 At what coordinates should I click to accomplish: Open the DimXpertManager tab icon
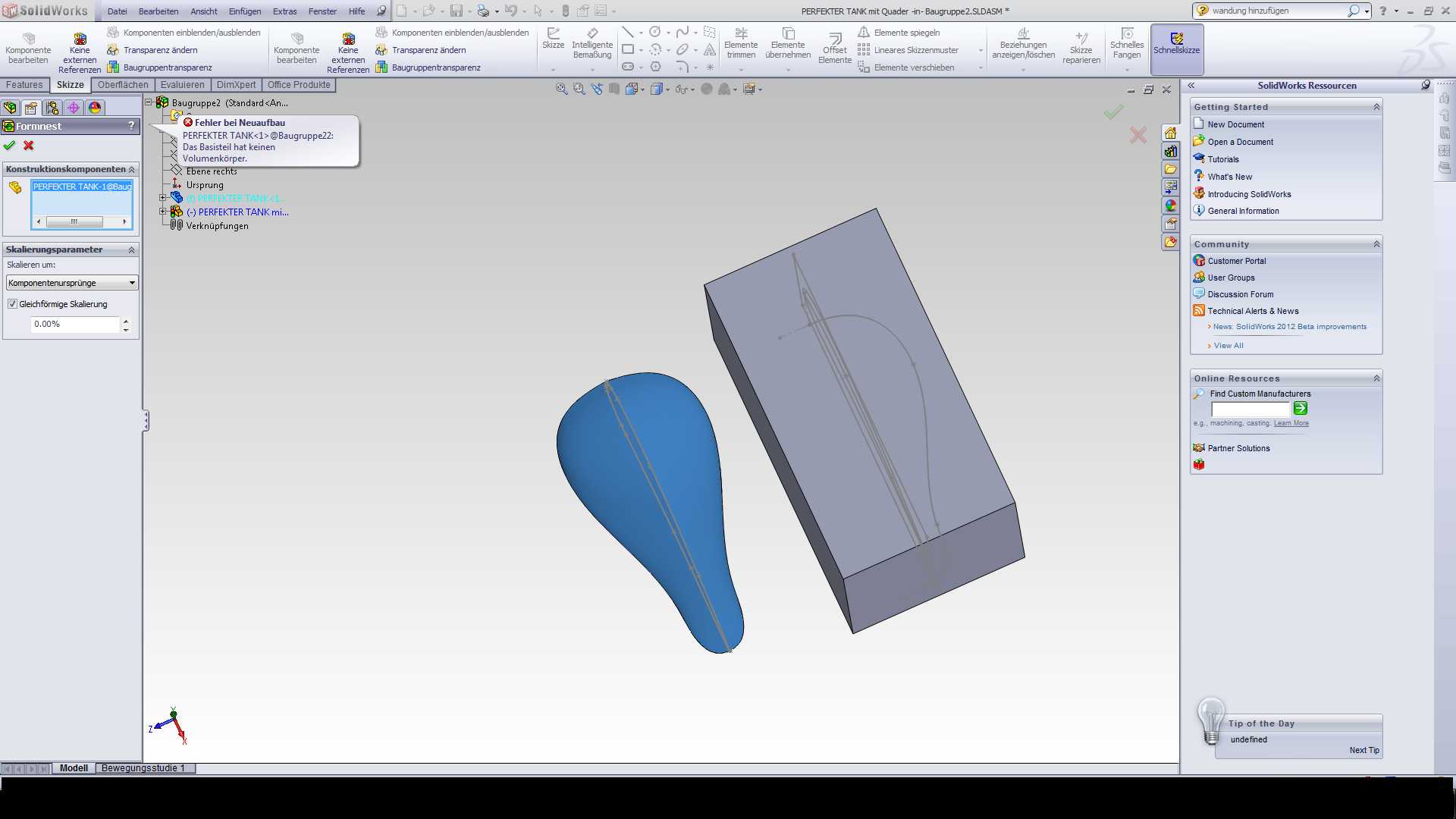pyautogui.click(x=74, y=108)
